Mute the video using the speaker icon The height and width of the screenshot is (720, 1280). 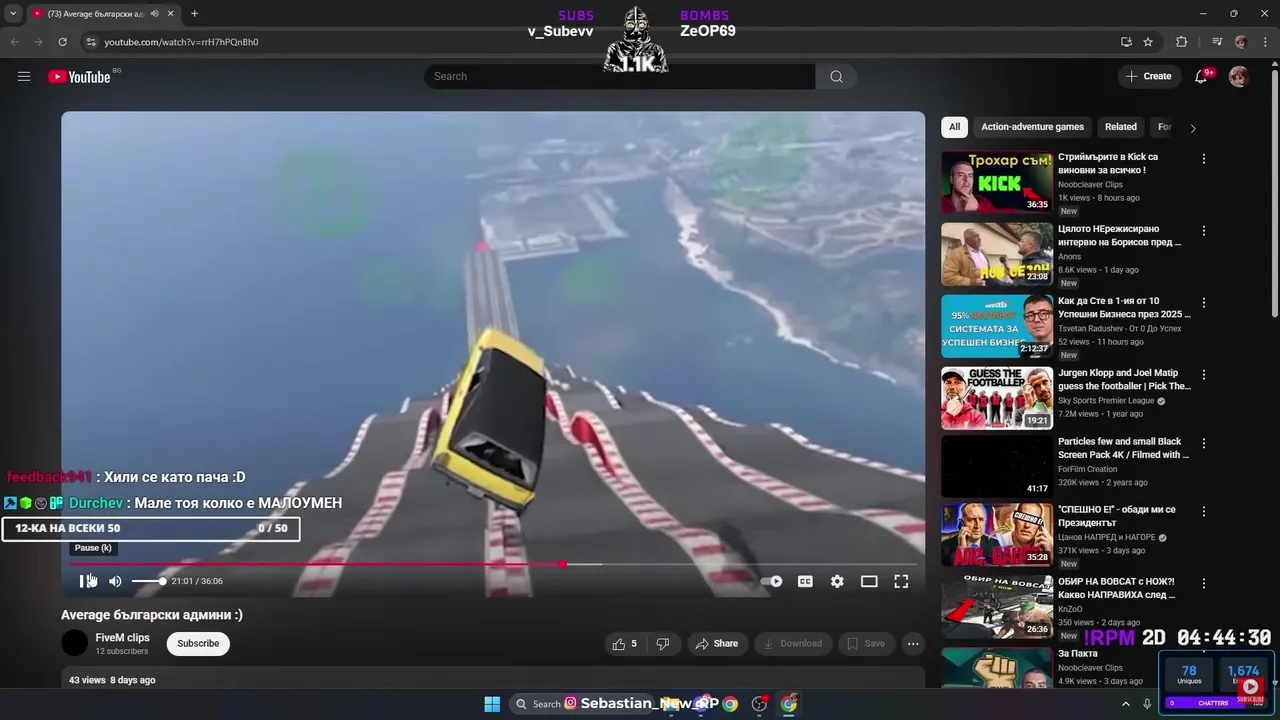(115, 581)
